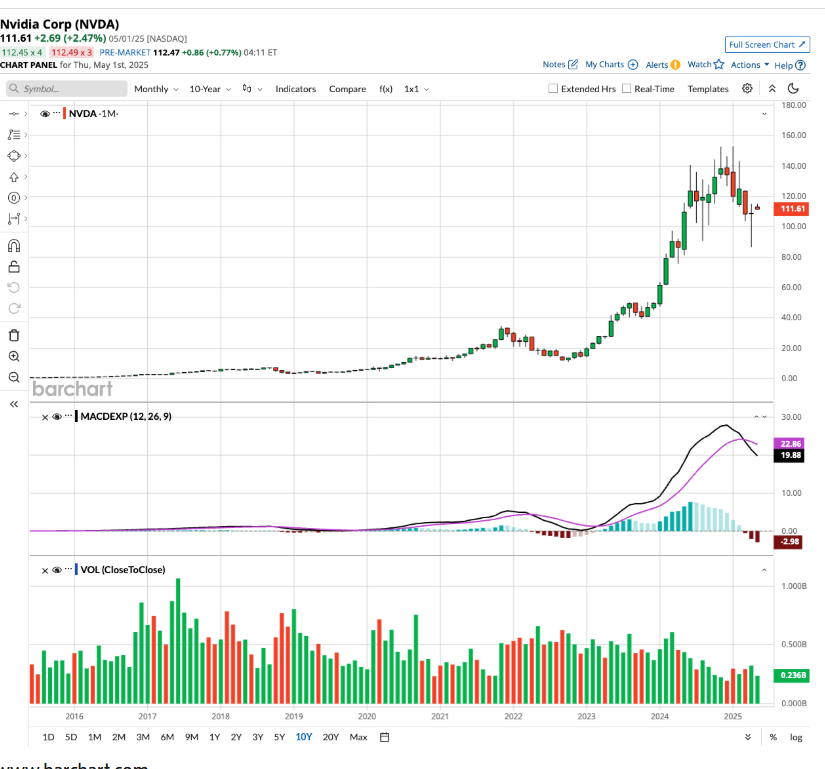Enable the Extended Hrs checkbox

pyautogui.click(x=553, y=89)
